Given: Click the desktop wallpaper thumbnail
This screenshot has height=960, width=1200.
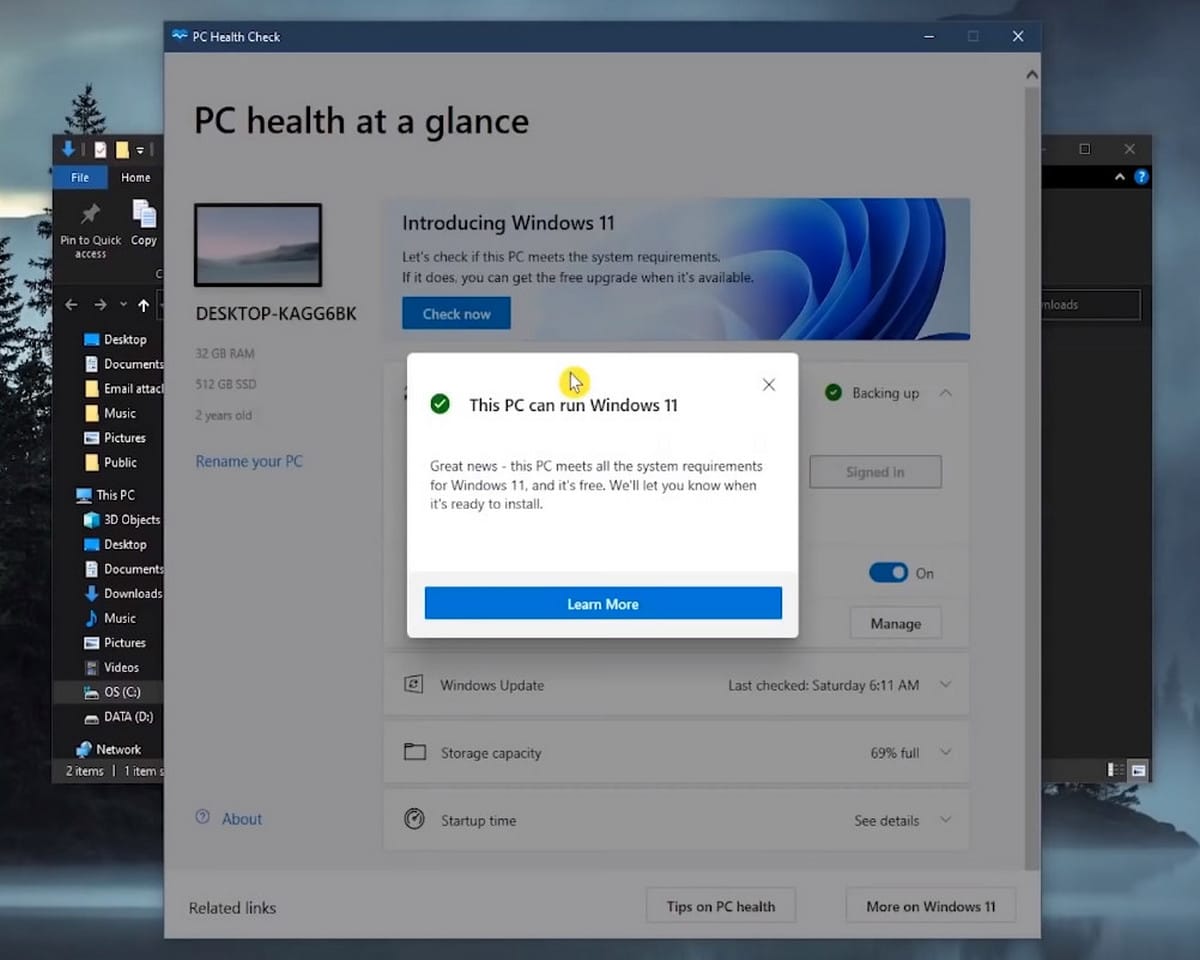Looking at the screenshot, I should point(258,245).
